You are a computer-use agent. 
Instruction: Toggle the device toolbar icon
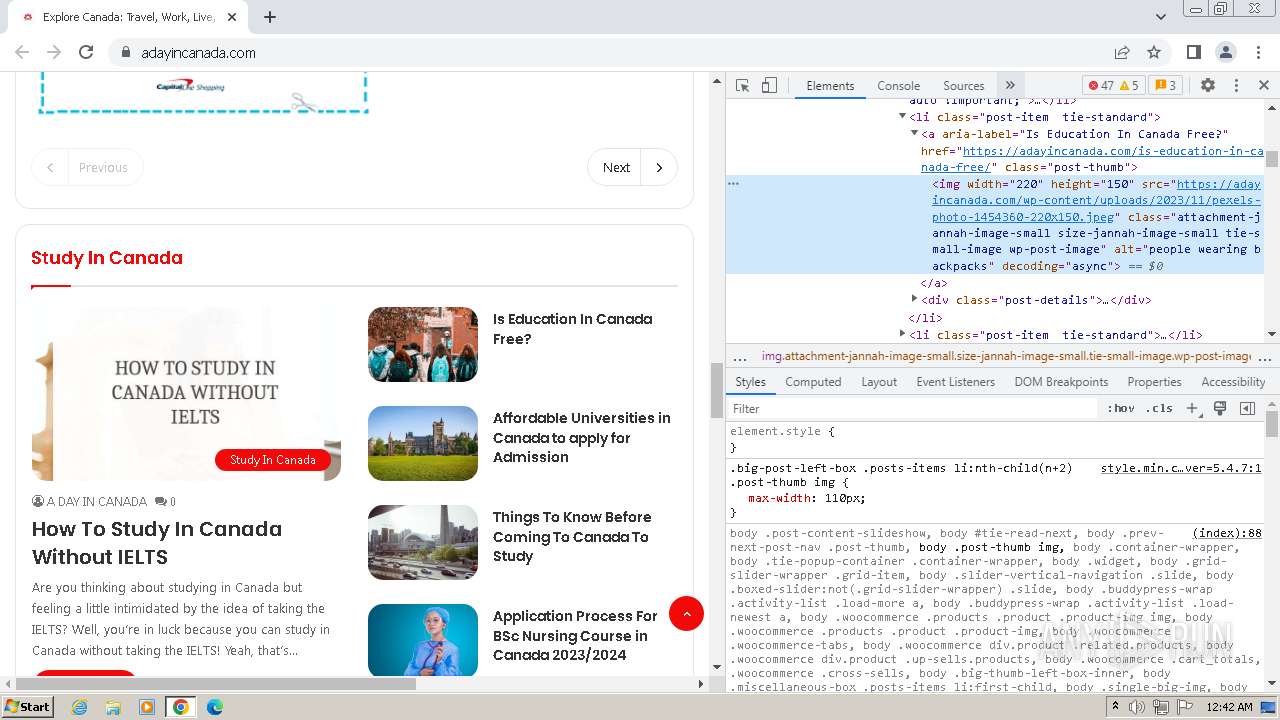769,86
